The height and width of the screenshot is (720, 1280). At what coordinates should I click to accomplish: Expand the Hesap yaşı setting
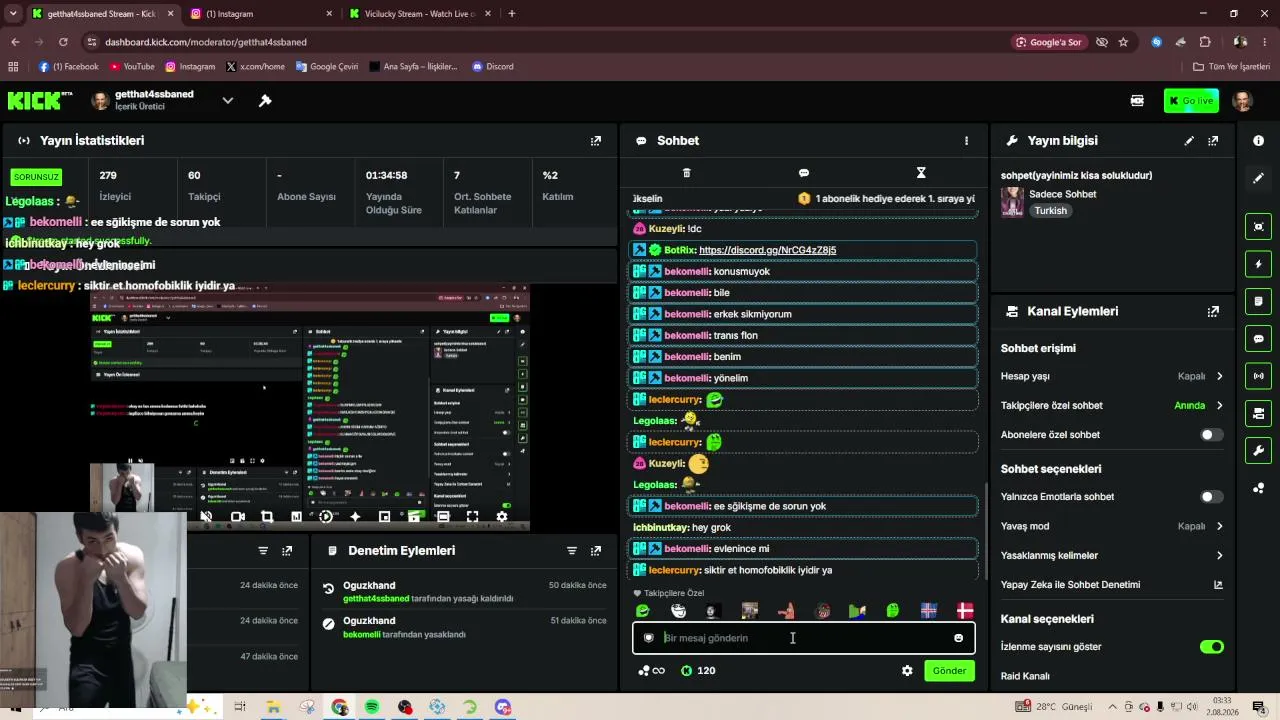[x=1219, y=377]
